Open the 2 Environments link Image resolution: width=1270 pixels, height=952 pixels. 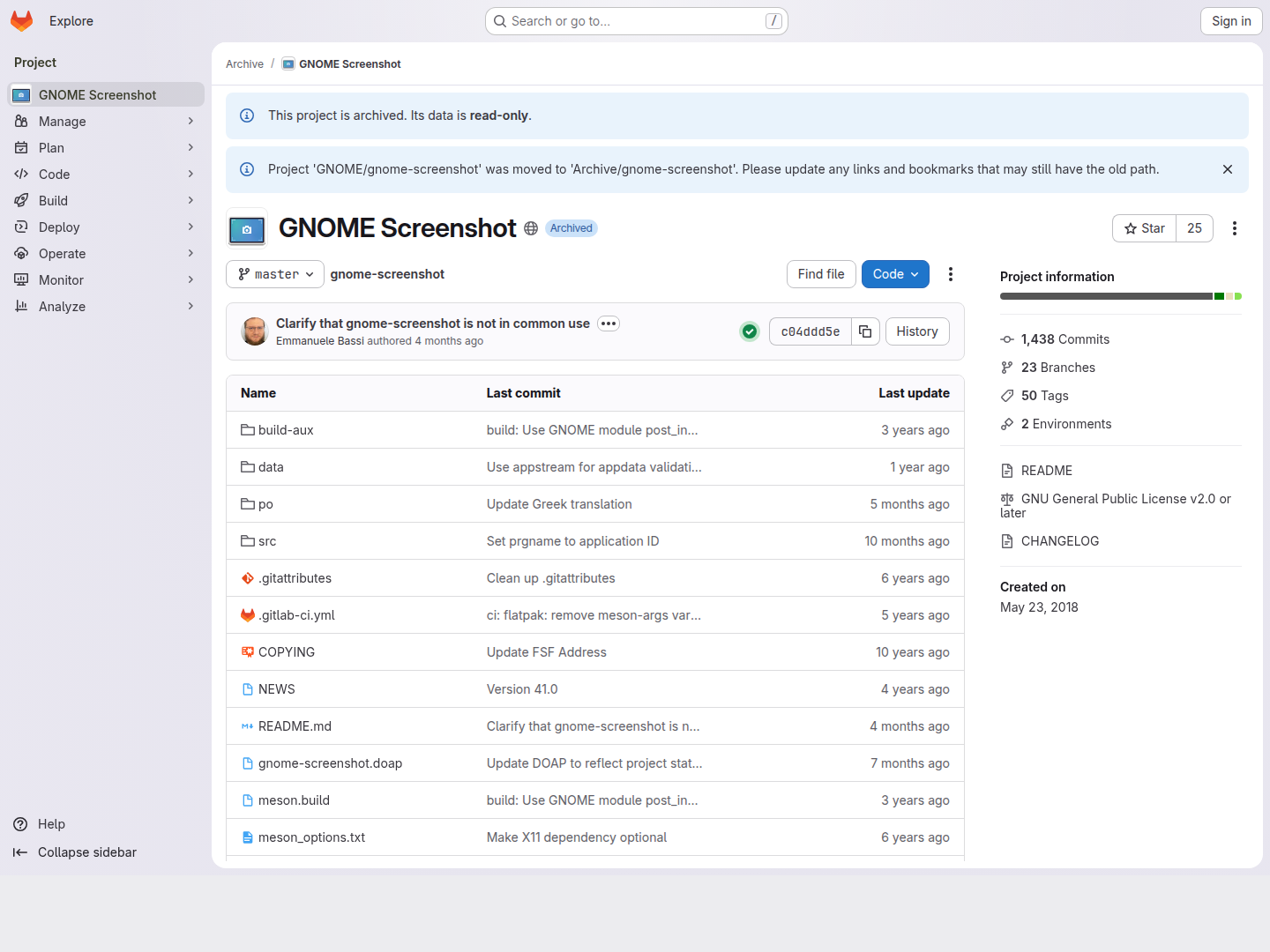(x=1066, y=424)
